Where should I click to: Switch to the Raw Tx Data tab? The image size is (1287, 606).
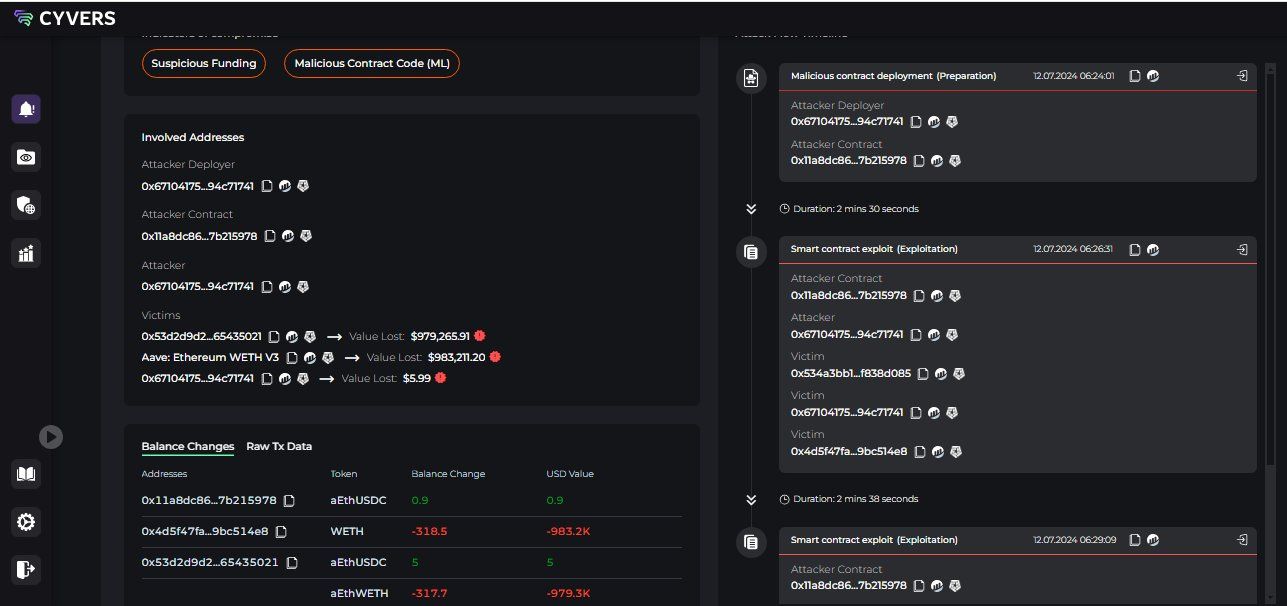point(279,446)
